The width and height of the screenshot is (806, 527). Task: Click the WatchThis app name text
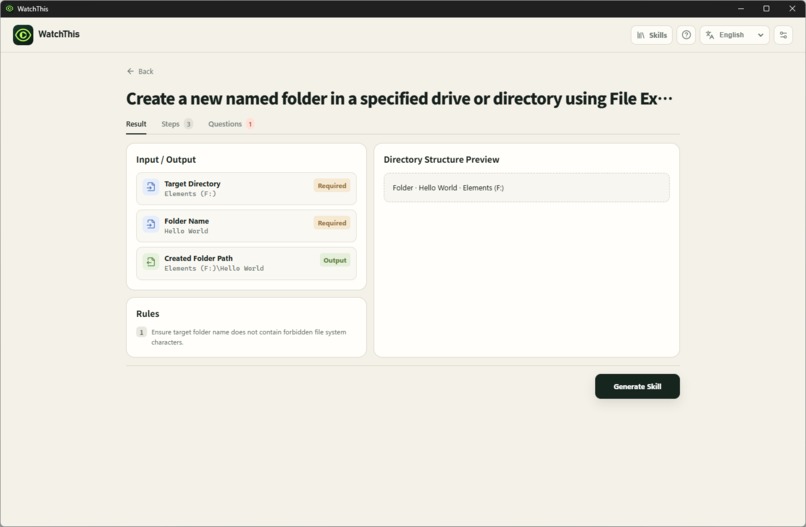tap(59, 34)
